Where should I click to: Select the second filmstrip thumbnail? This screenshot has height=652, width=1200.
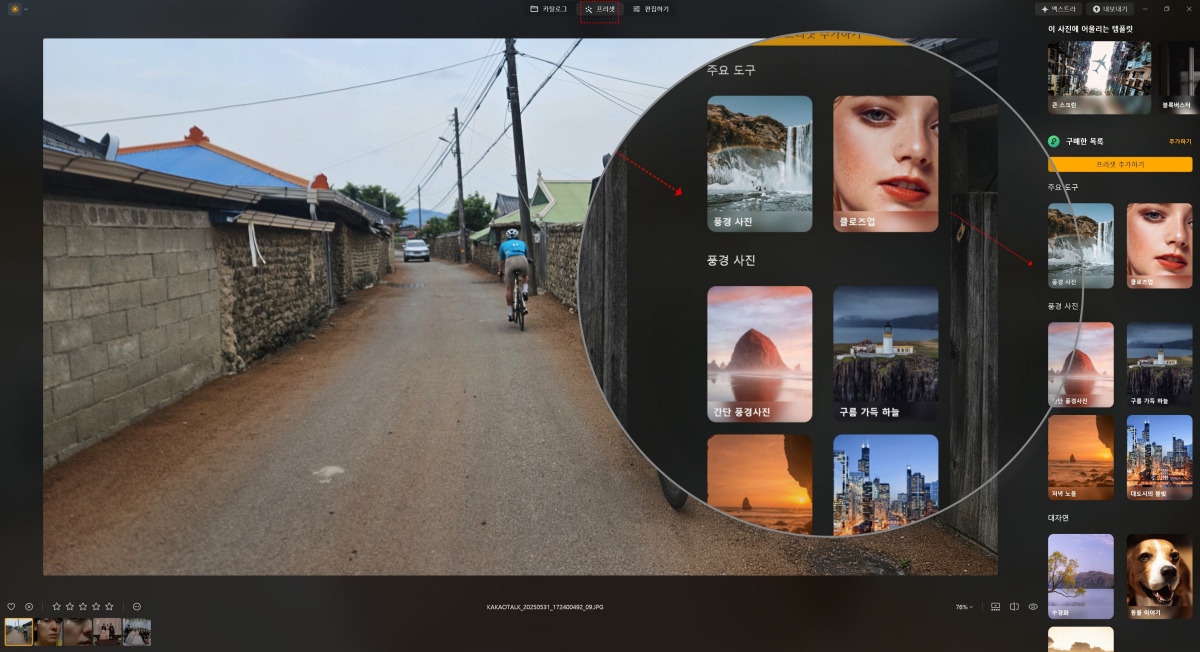coord(48,632)
